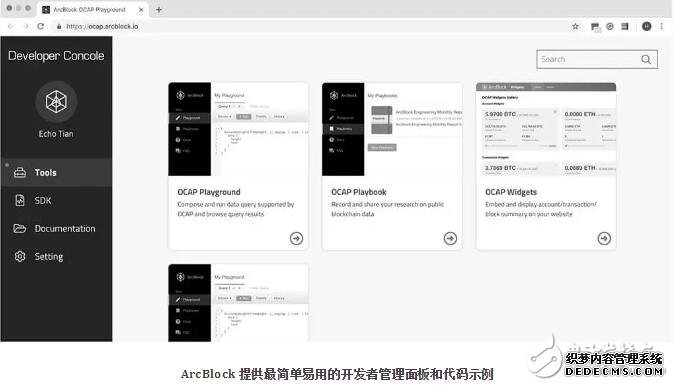This screenshot has height=386, width=674.
Task: Open the OCAP Widgets card arrow
Action: click(x=604, y=238)
